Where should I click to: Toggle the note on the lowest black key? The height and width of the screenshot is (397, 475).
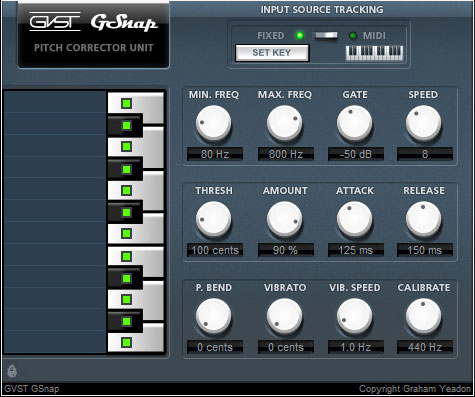point(126,321)
